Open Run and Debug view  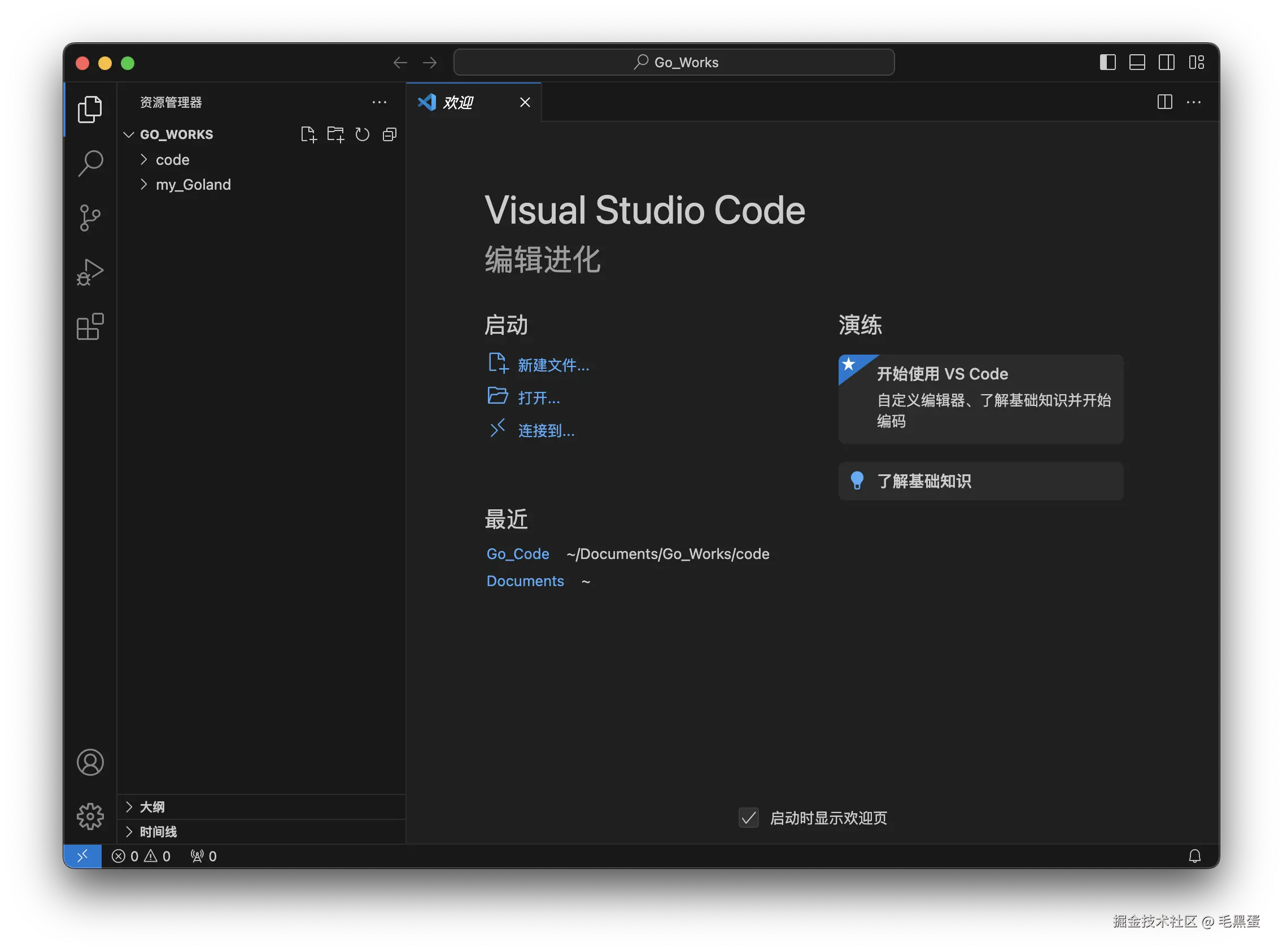coord(90,272)
